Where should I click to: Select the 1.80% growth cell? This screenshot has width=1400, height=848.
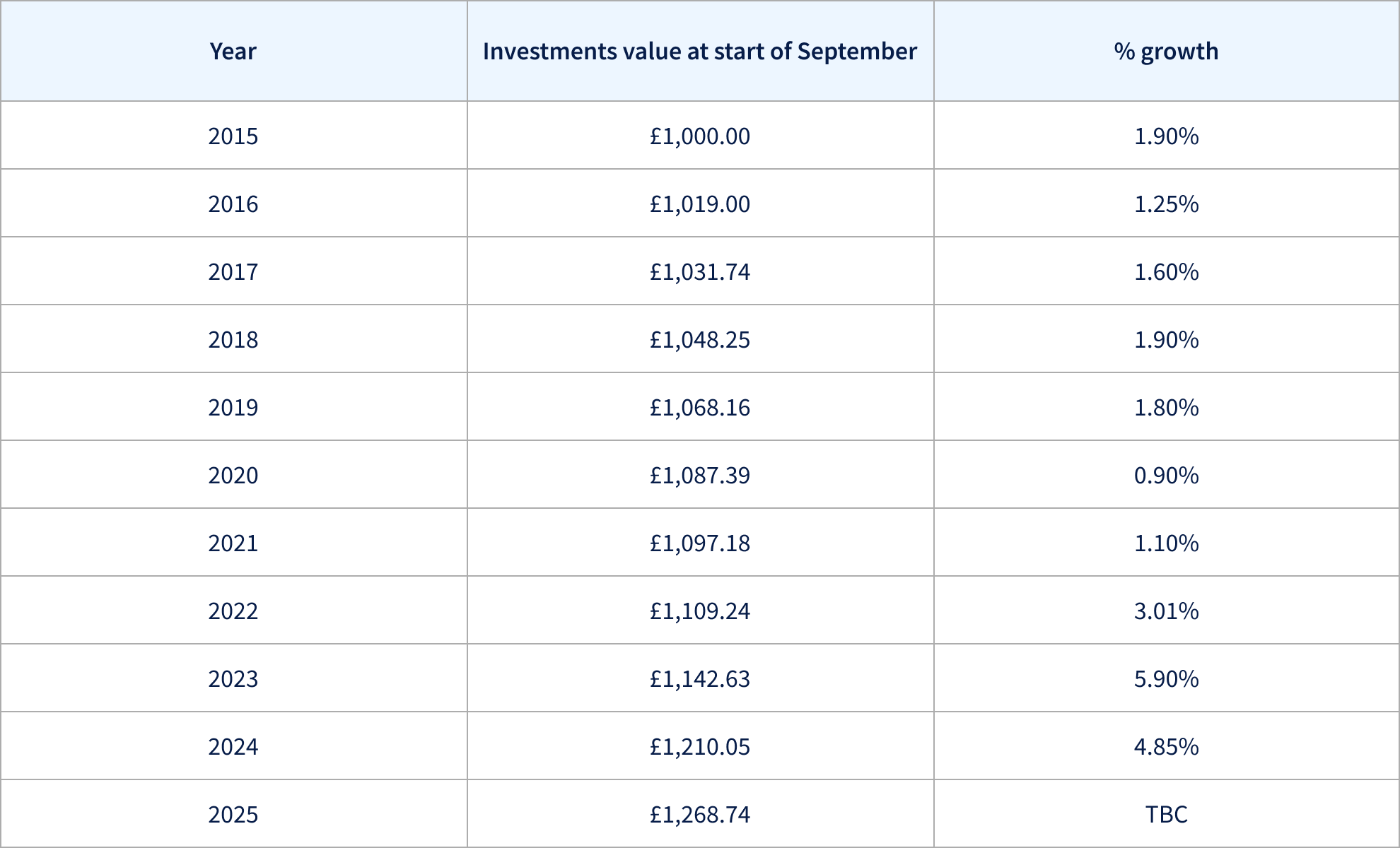coord(1166,407)
